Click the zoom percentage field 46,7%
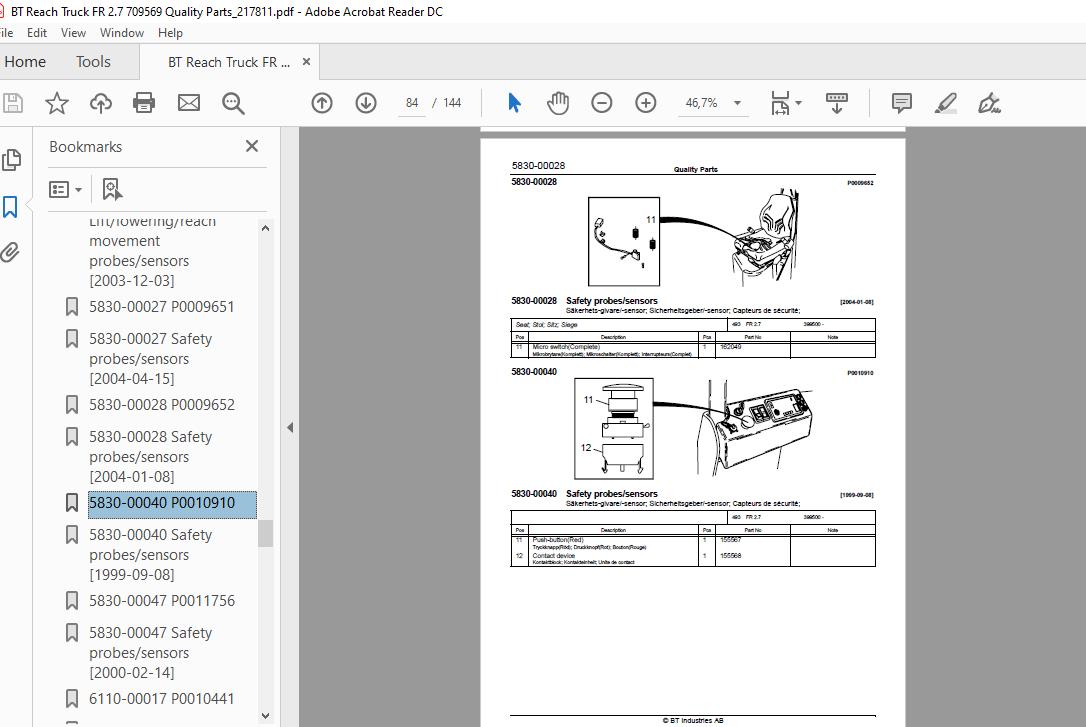 pyautogui.click(x=702, y=103)
